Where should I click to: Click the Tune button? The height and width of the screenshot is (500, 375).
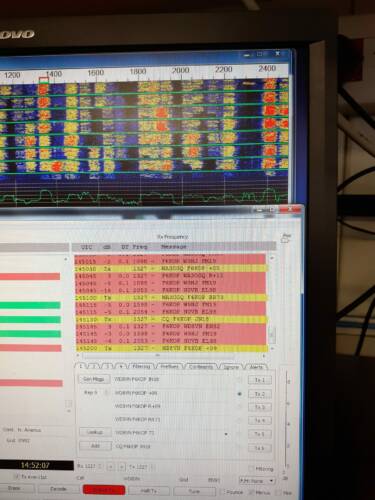coord(194,491)
